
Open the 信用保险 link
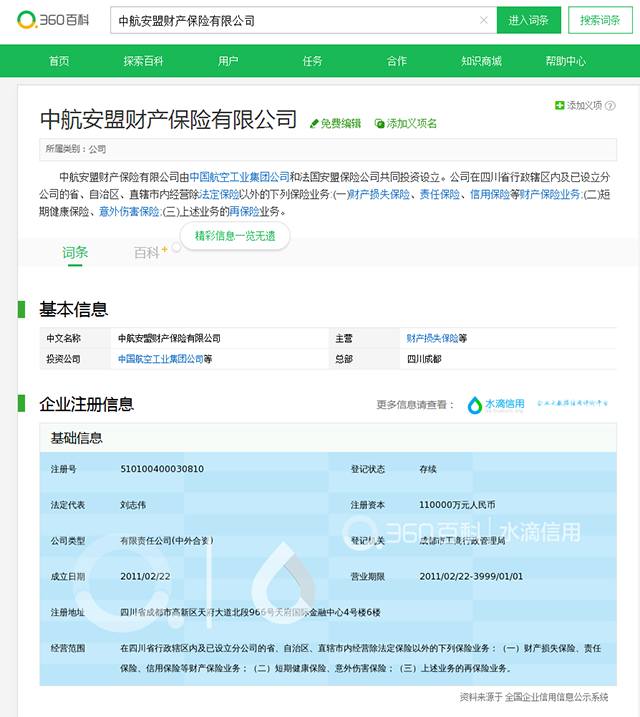(x=490, y=194)
